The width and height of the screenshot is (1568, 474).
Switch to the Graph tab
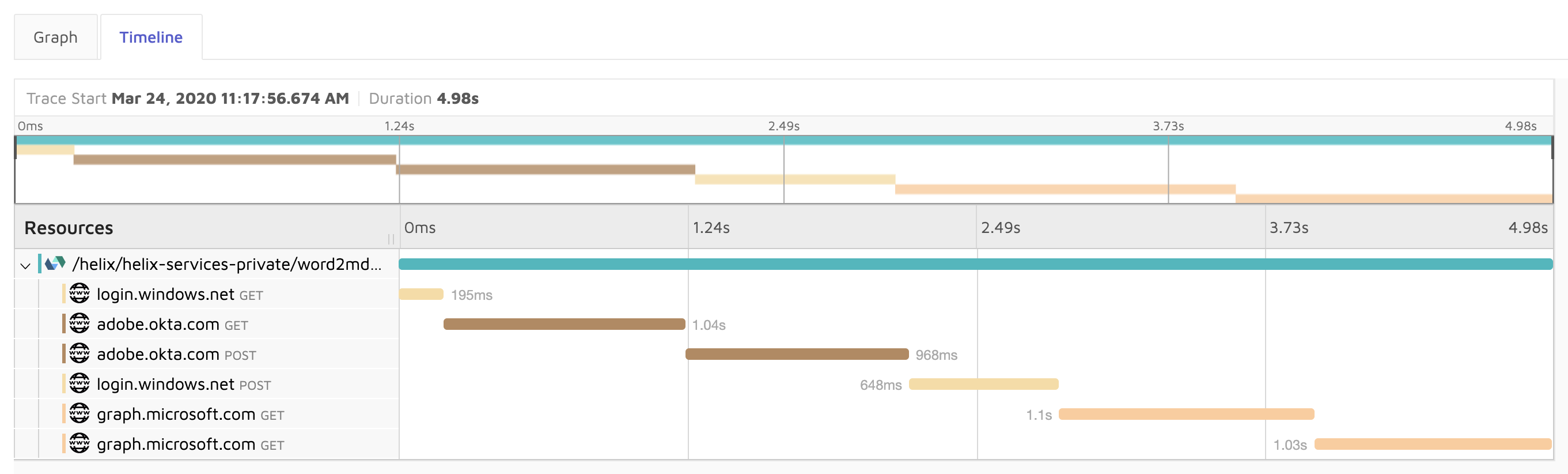[56, 36]
